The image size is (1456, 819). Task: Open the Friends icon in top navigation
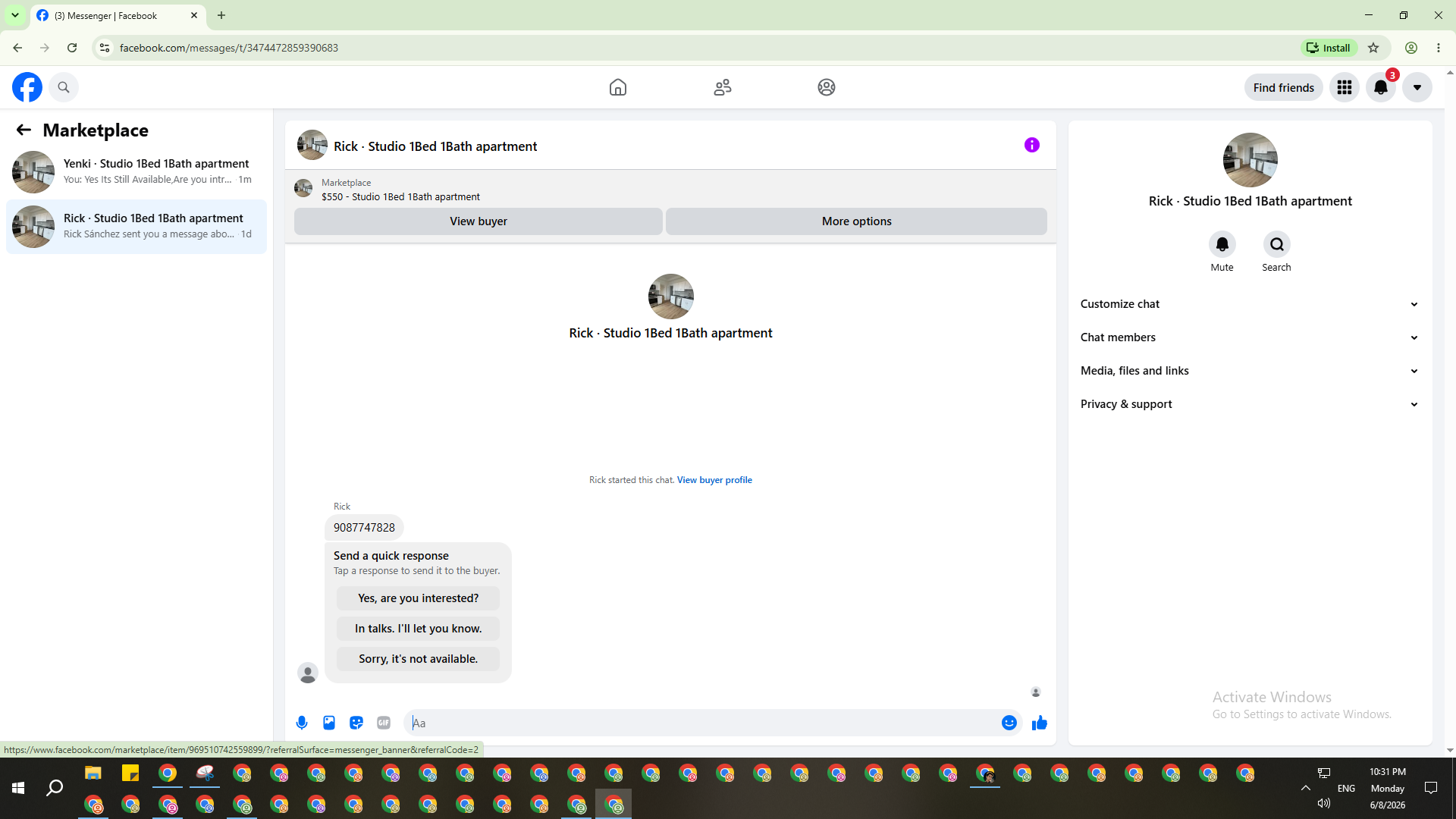[x=723, y=87]
